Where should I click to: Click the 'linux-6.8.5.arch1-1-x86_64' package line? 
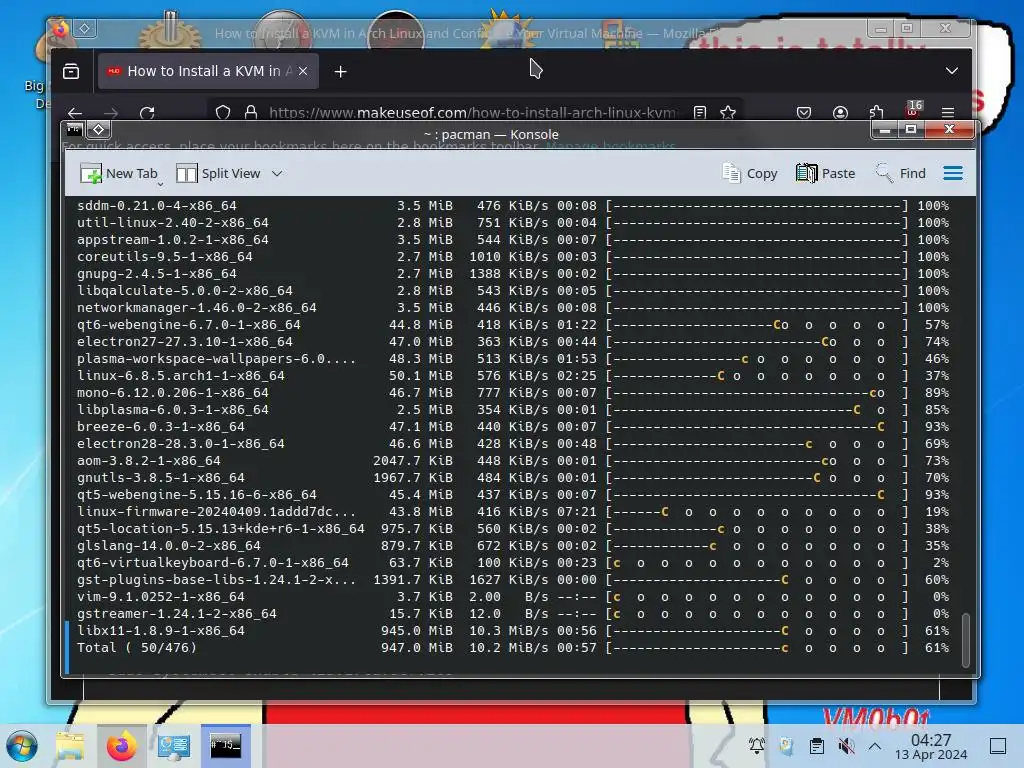513,376
